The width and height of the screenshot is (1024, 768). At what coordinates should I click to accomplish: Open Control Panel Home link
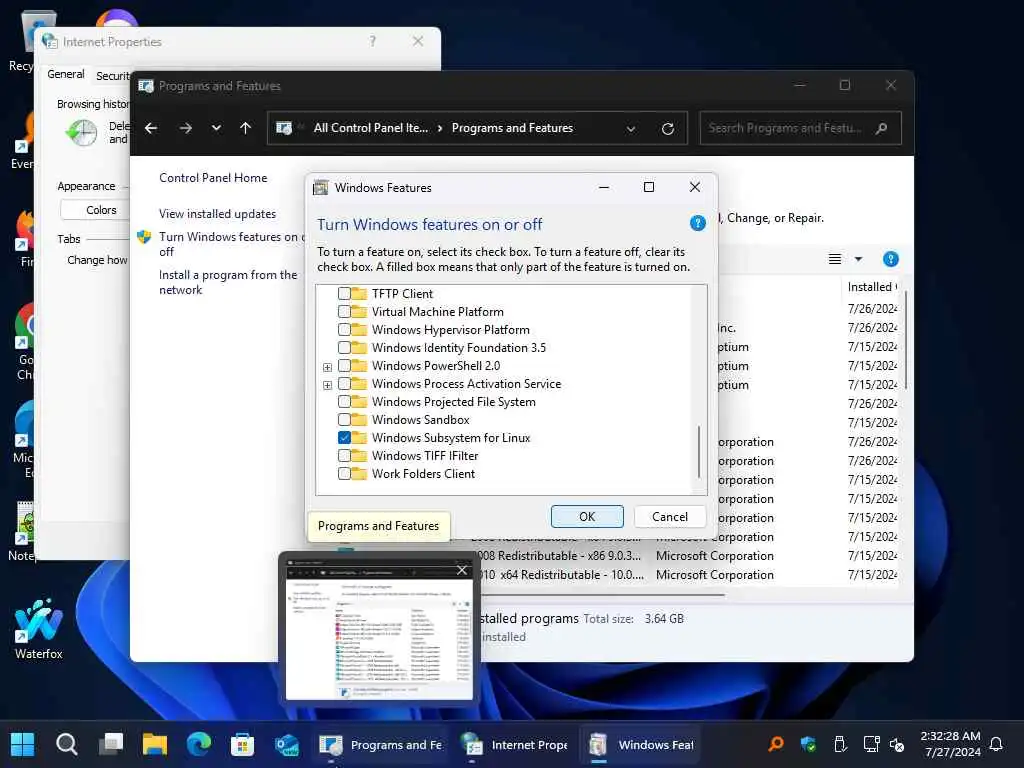tap(213, 178)
